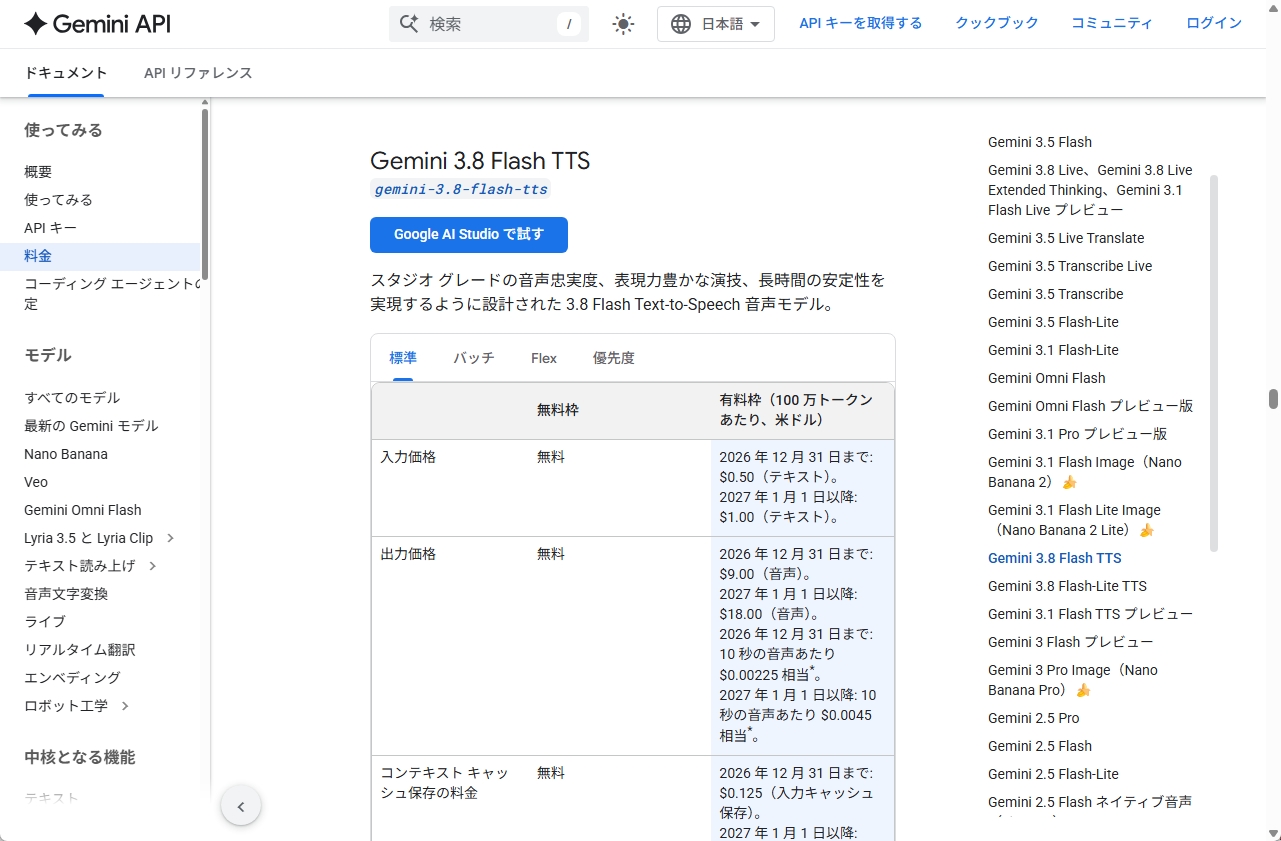The image size is (1281, 841).
Task: Open すべてのモデル in sidebar
Action: point(72,398)
